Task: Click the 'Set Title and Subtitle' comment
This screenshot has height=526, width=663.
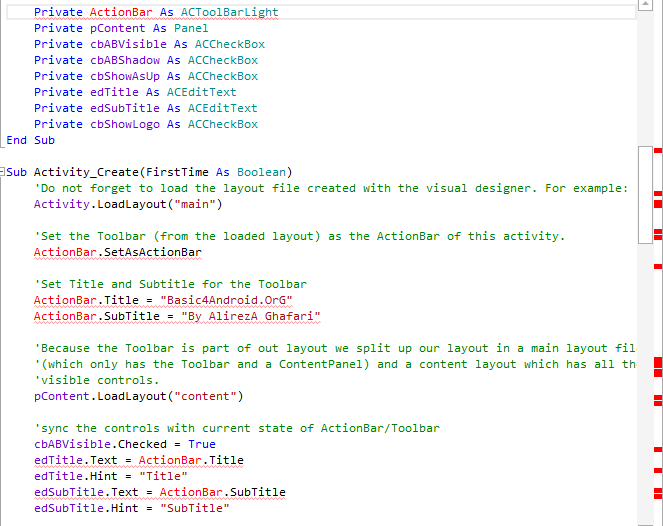Action: click(170, 284)
